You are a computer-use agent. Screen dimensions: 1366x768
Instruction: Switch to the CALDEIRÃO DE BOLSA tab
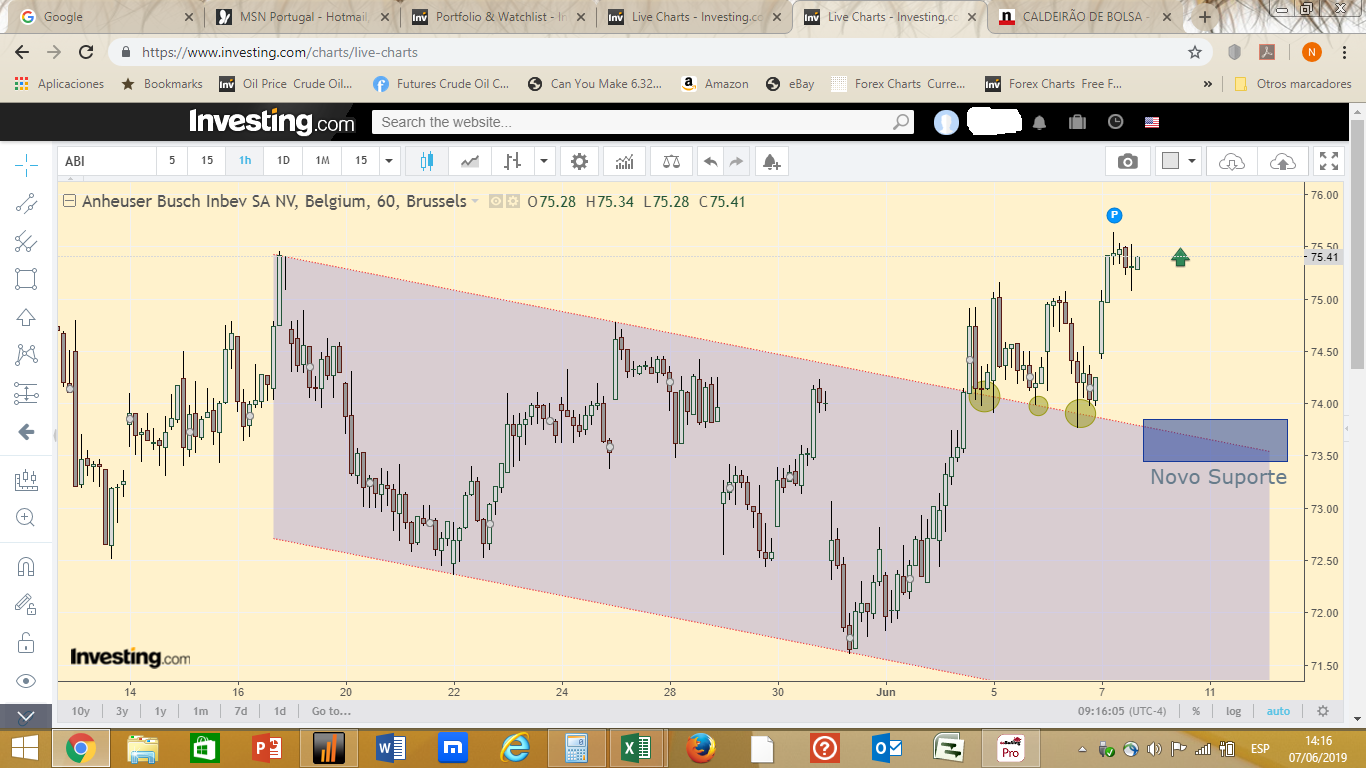(x=1087, y=17)
